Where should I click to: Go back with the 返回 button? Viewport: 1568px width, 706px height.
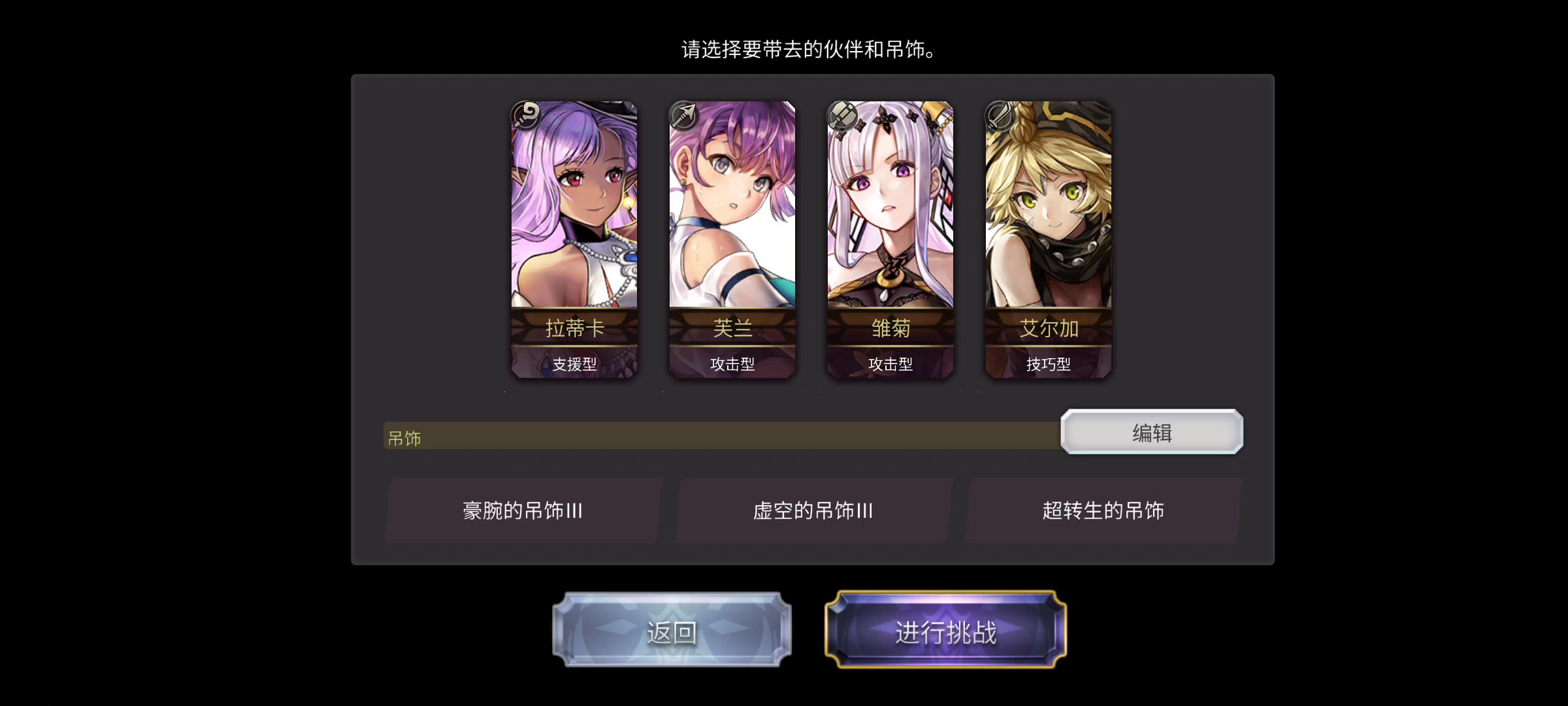[x=672, y=631]
